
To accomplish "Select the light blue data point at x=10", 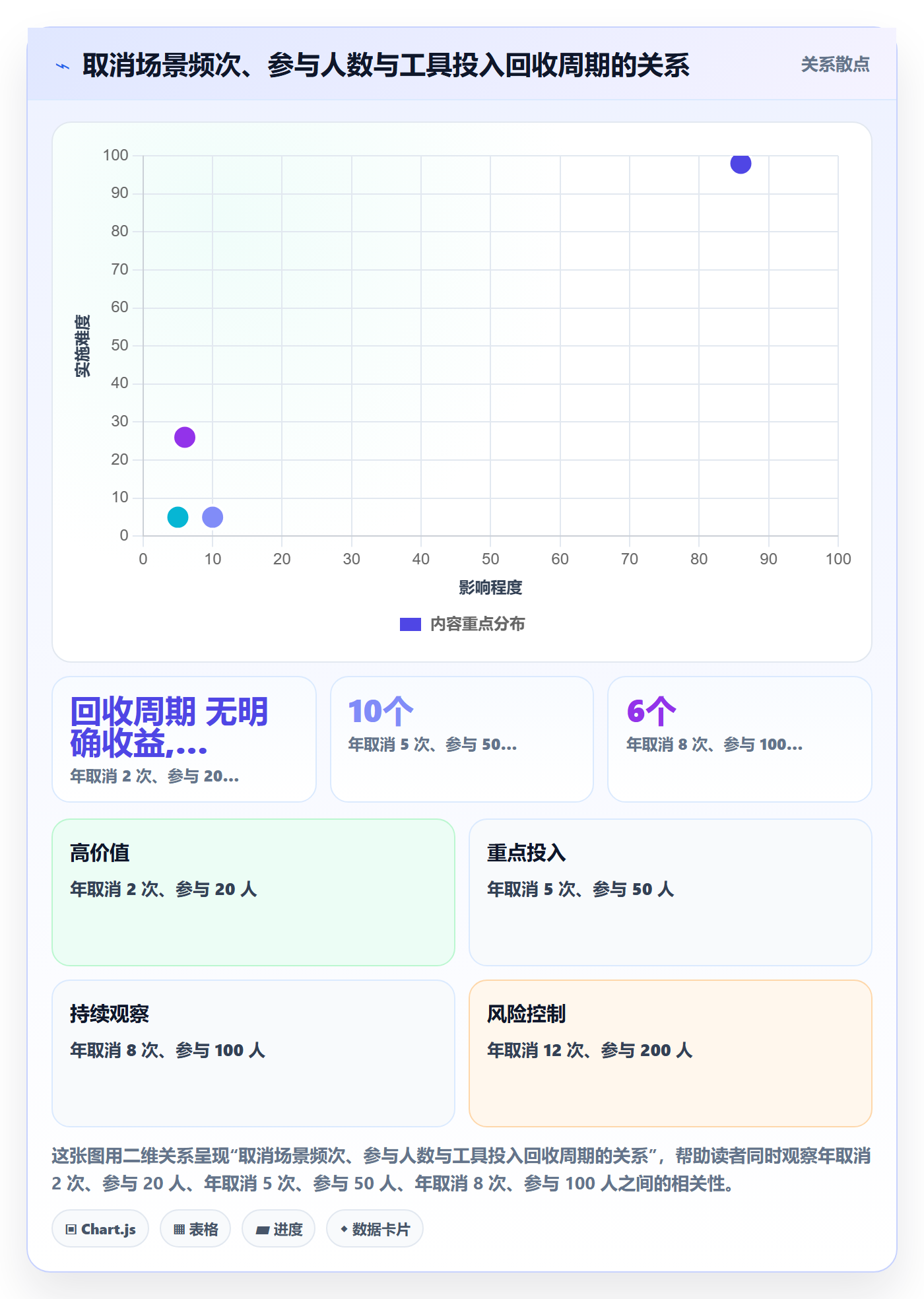I will [x=213, y=517].
